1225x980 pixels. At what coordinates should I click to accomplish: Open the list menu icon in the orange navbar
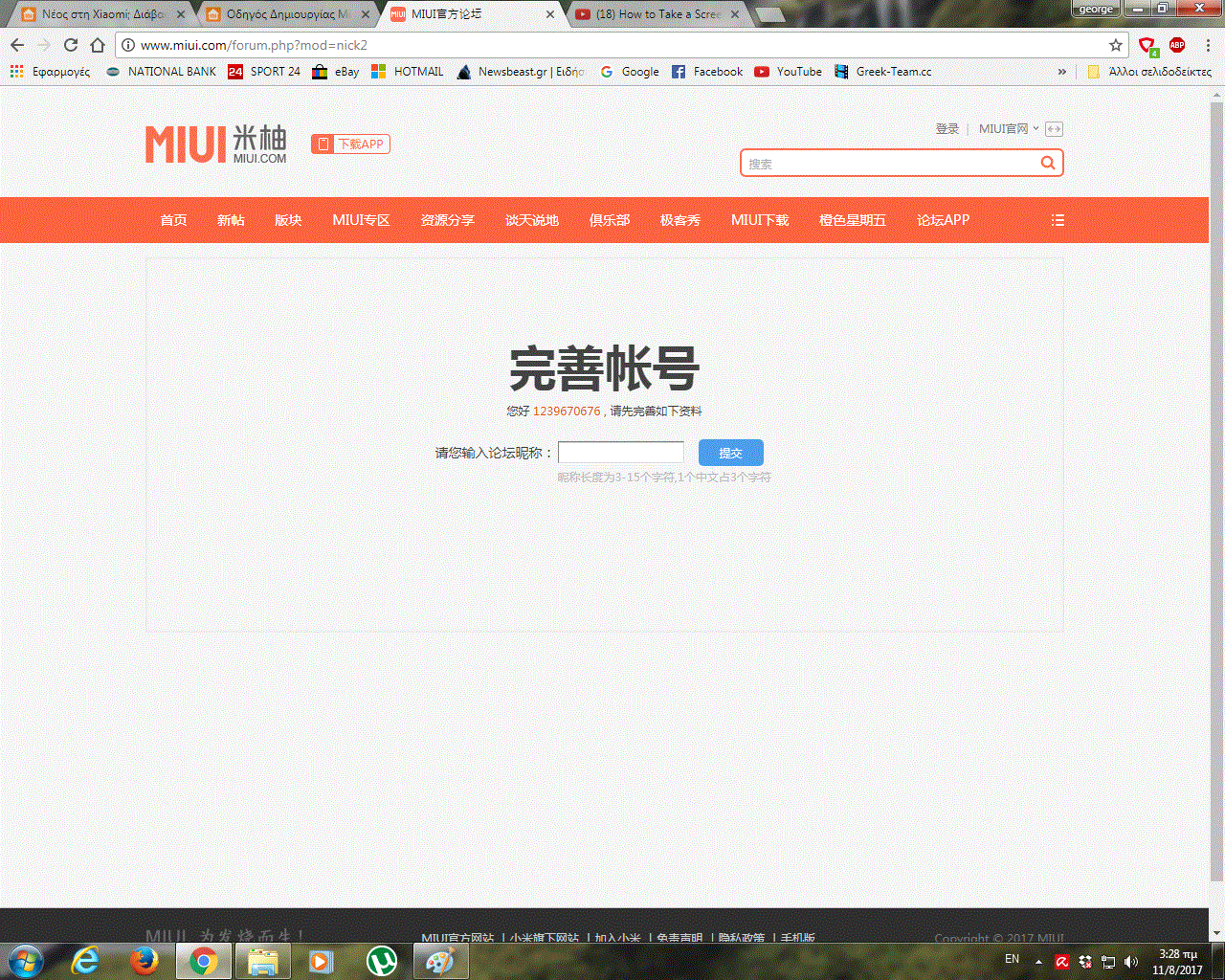click(1058, 220)
